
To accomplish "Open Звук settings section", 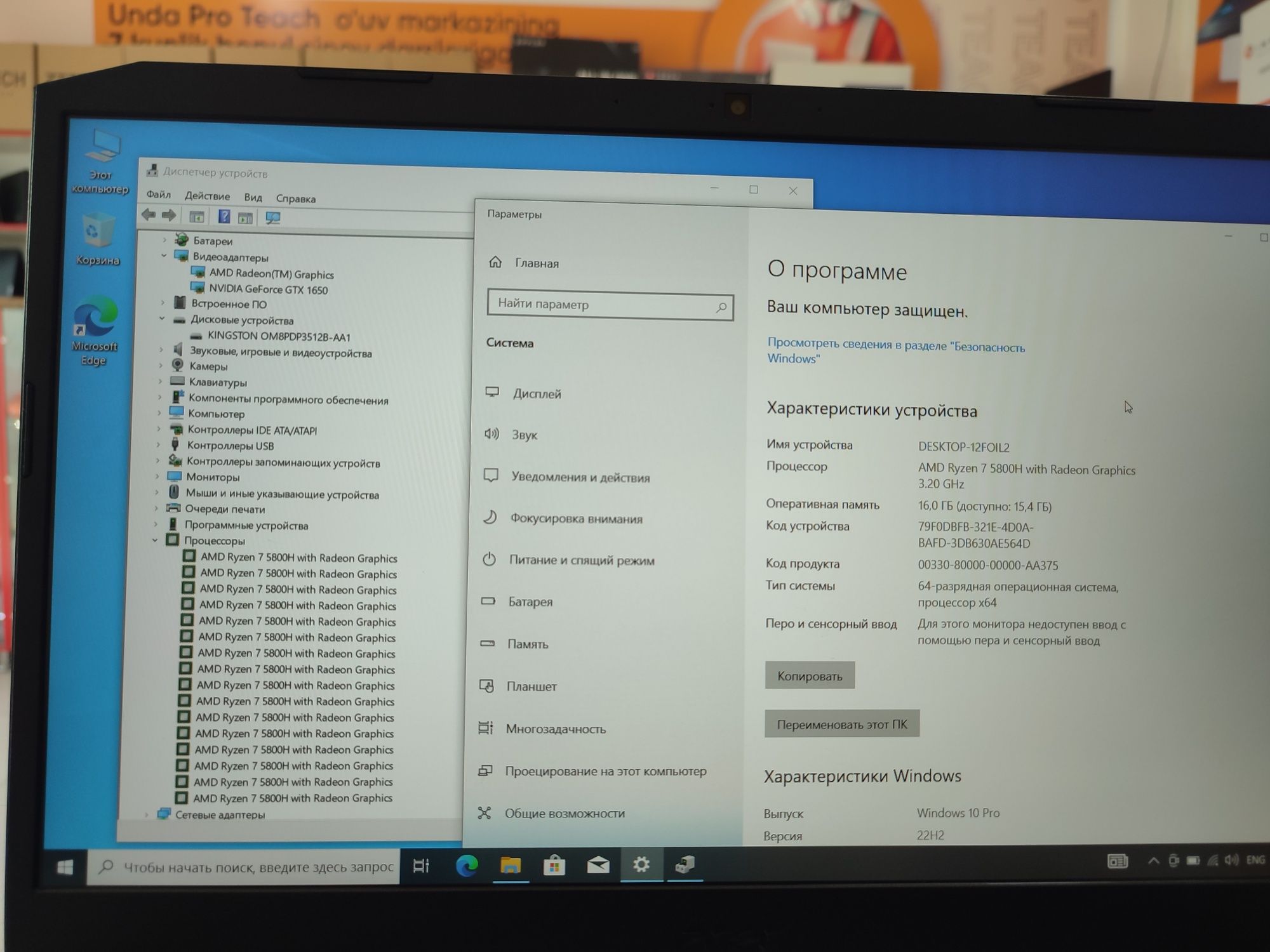I will tap(511, 435).
